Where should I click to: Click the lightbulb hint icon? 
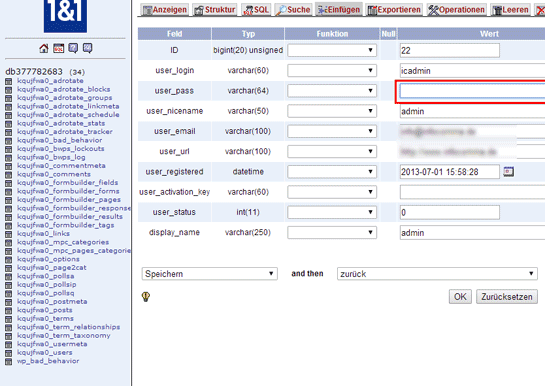146,296
